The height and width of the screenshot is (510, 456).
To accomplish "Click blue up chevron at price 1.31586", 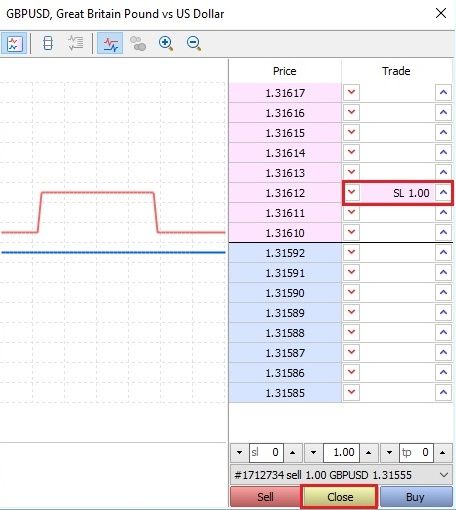I will (443, 372).
